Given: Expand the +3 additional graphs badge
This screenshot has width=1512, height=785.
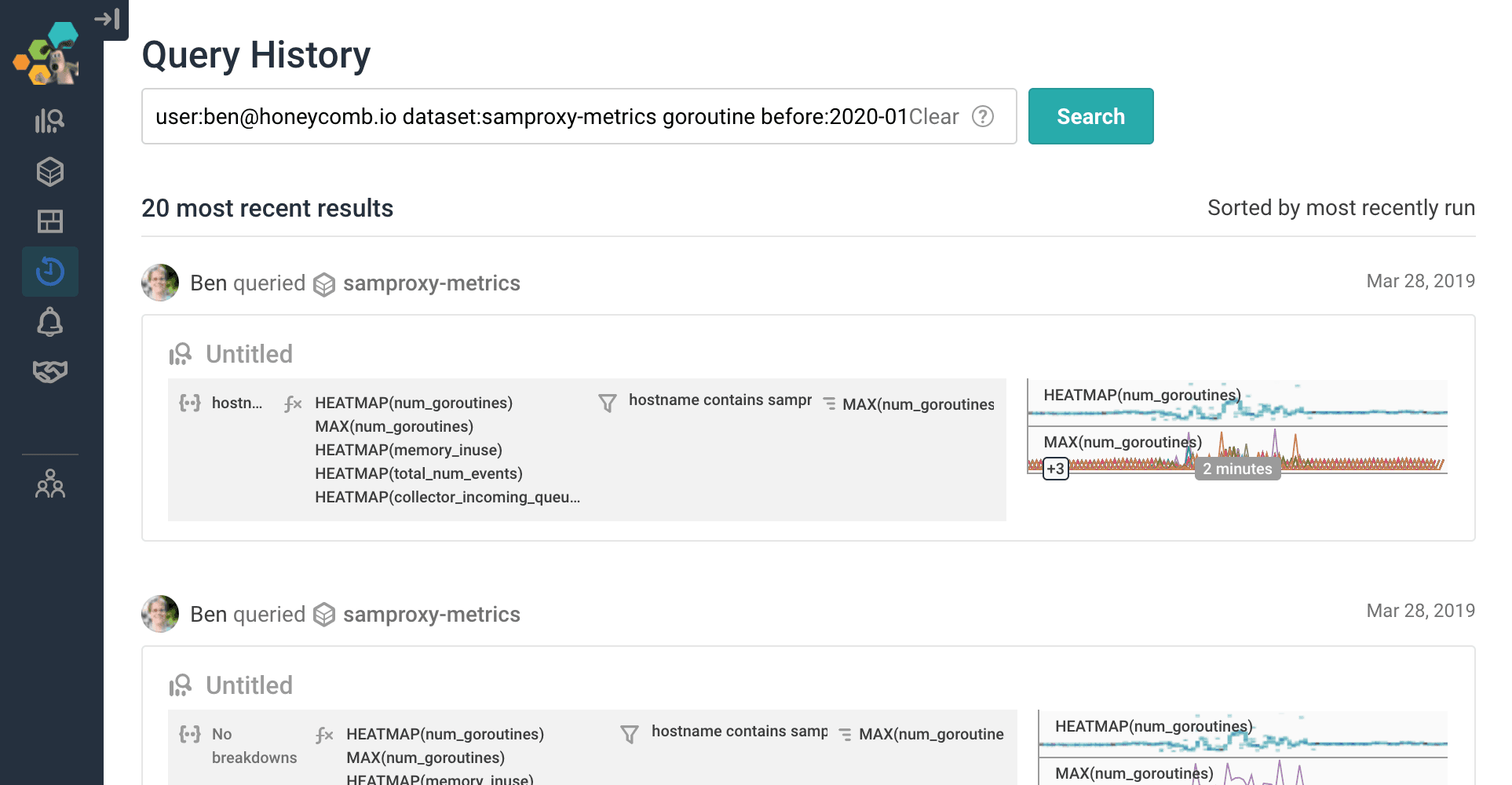Looking at the screenshot, I should tap(1055, 469).
